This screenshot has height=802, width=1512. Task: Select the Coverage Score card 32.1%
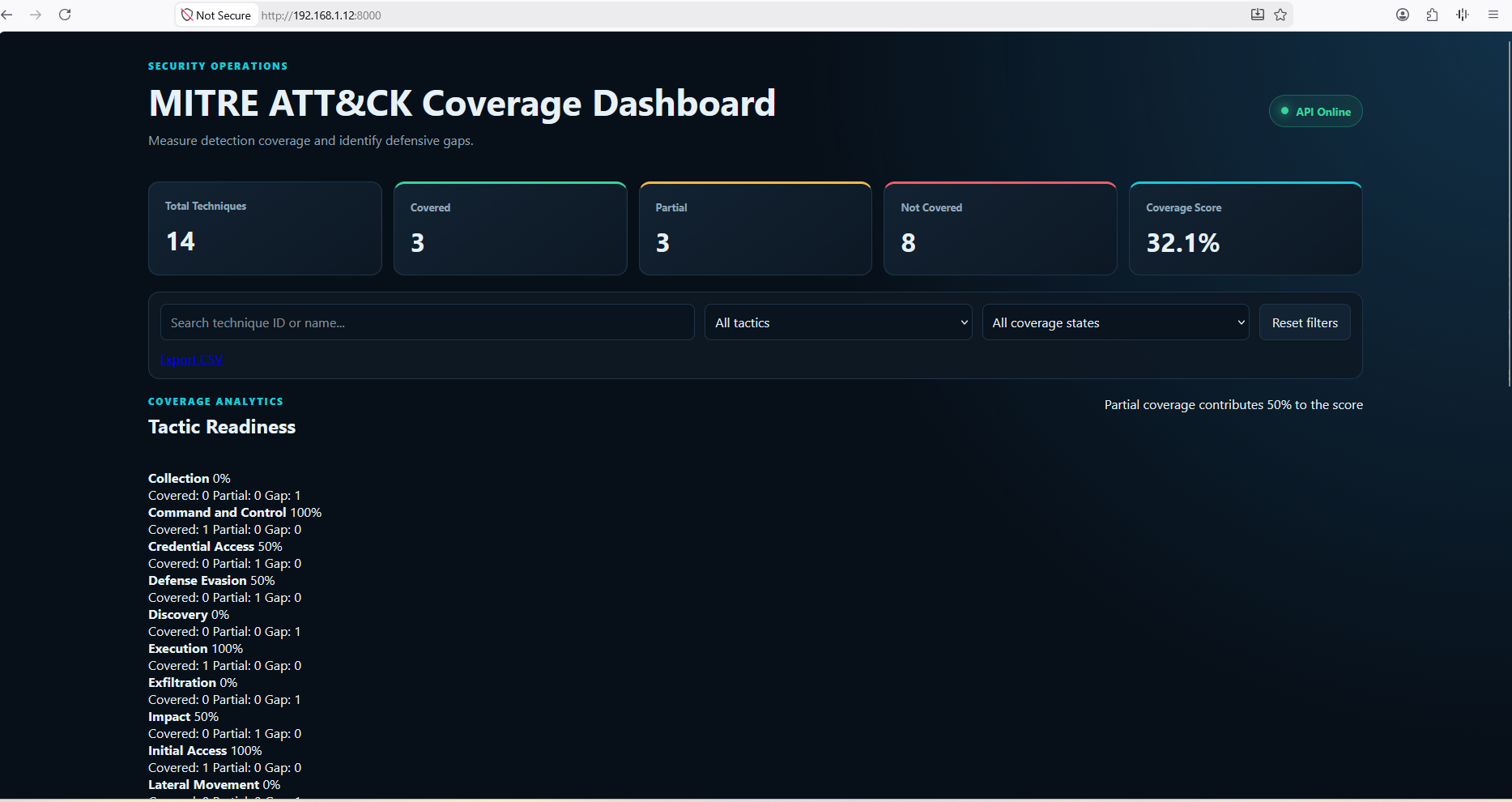point(1246,228)
